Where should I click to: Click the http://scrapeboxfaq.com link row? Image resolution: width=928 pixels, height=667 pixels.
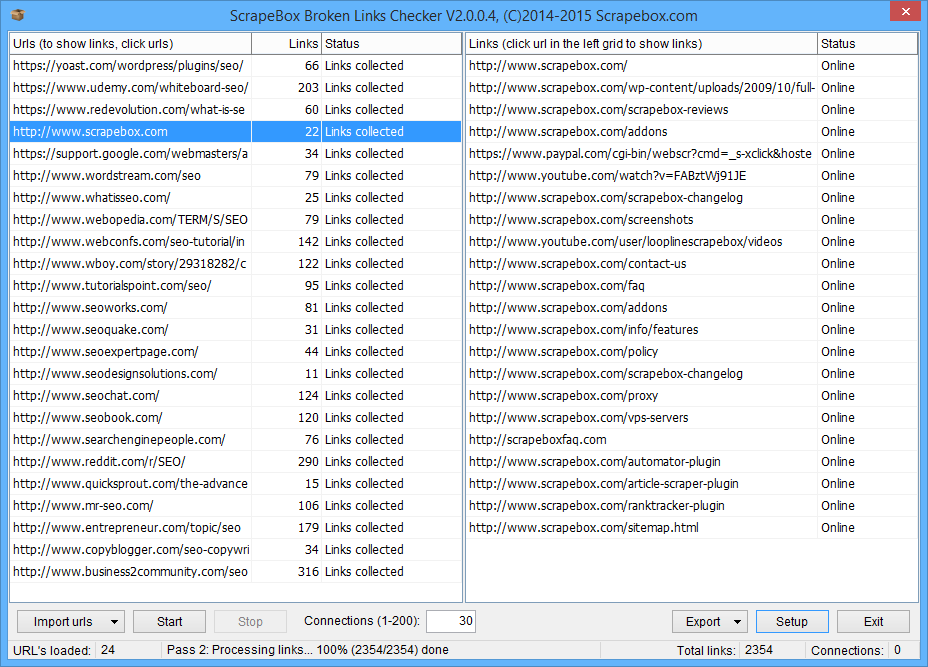(x=691, y=440)
